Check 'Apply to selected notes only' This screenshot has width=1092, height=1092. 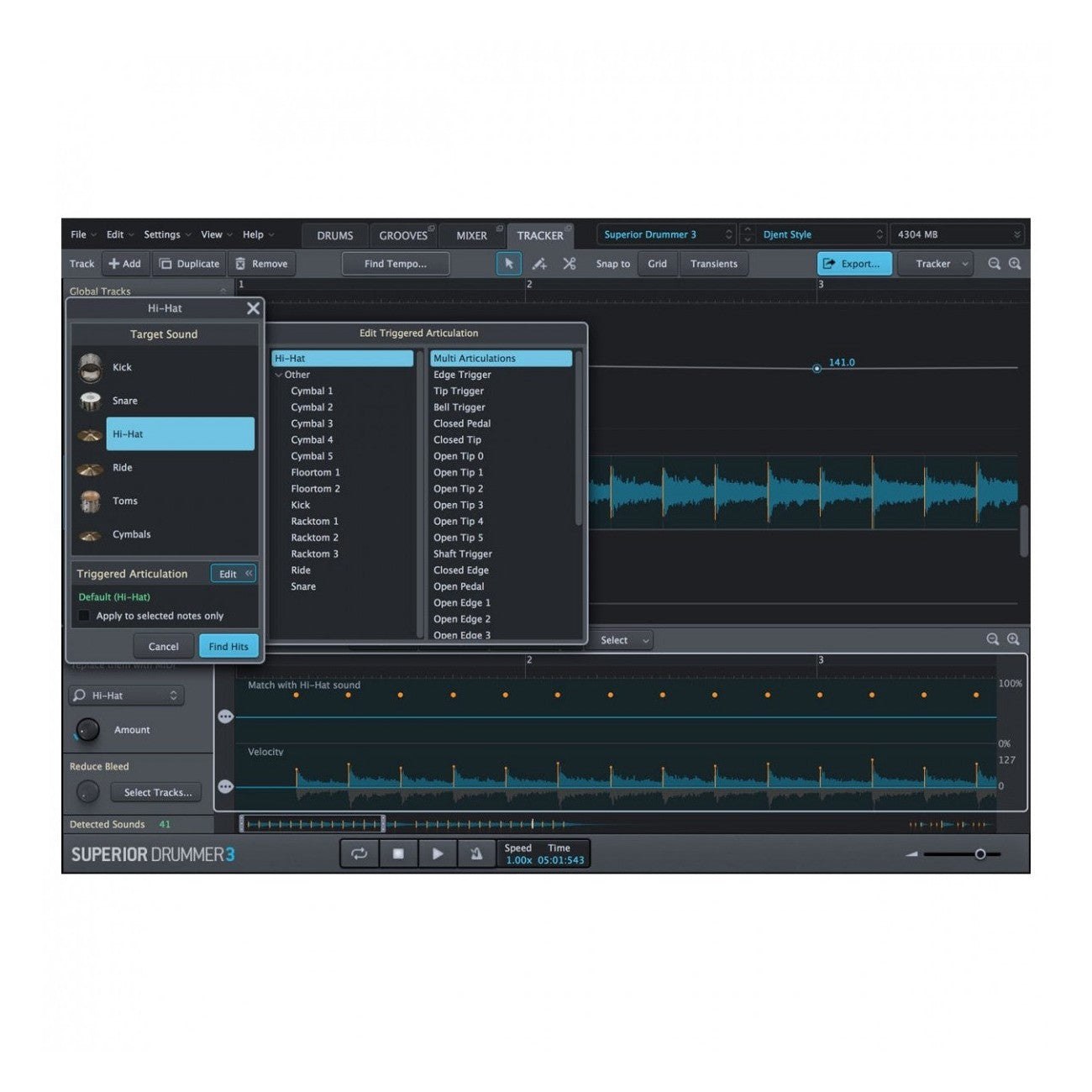[x=84, y=615]
